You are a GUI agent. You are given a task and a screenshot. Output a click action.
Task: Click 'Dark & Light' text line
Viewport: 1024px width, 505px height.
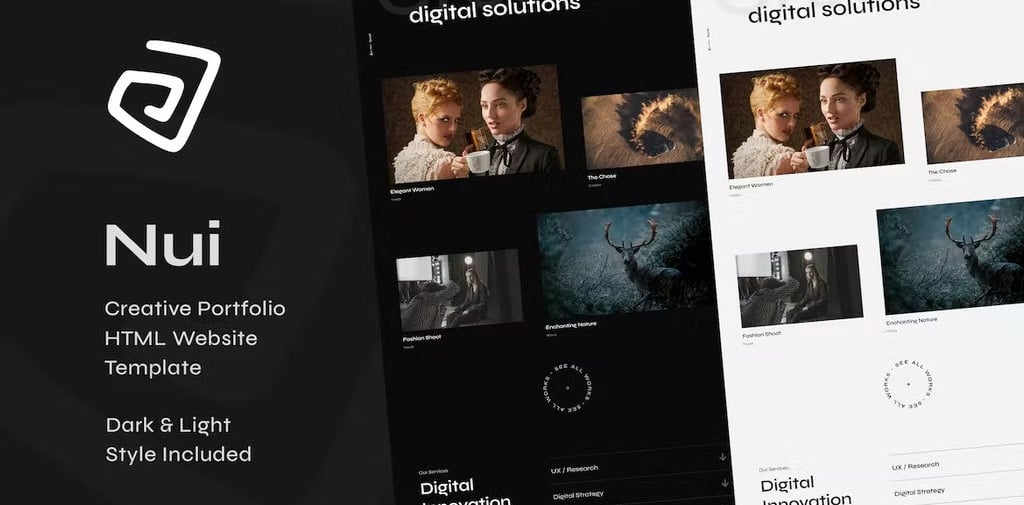(168, 425)
